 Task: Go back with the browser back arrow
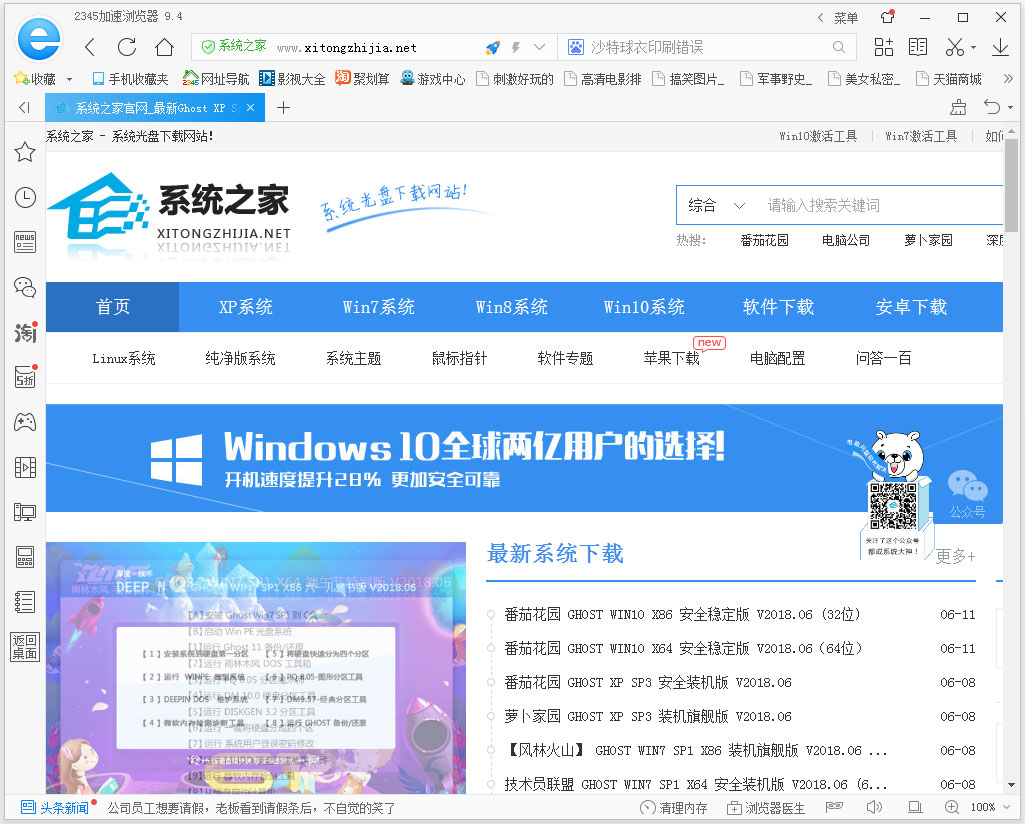pyautogui.click(x=90, y=47)
